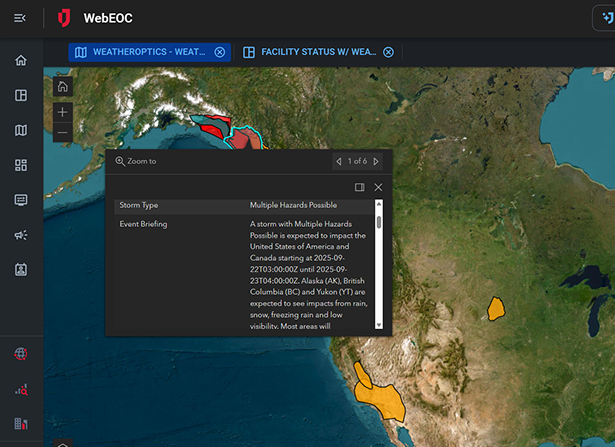Screen dimensions: 615x447
Task: Reset map to default home view
Action: (63, 87)
